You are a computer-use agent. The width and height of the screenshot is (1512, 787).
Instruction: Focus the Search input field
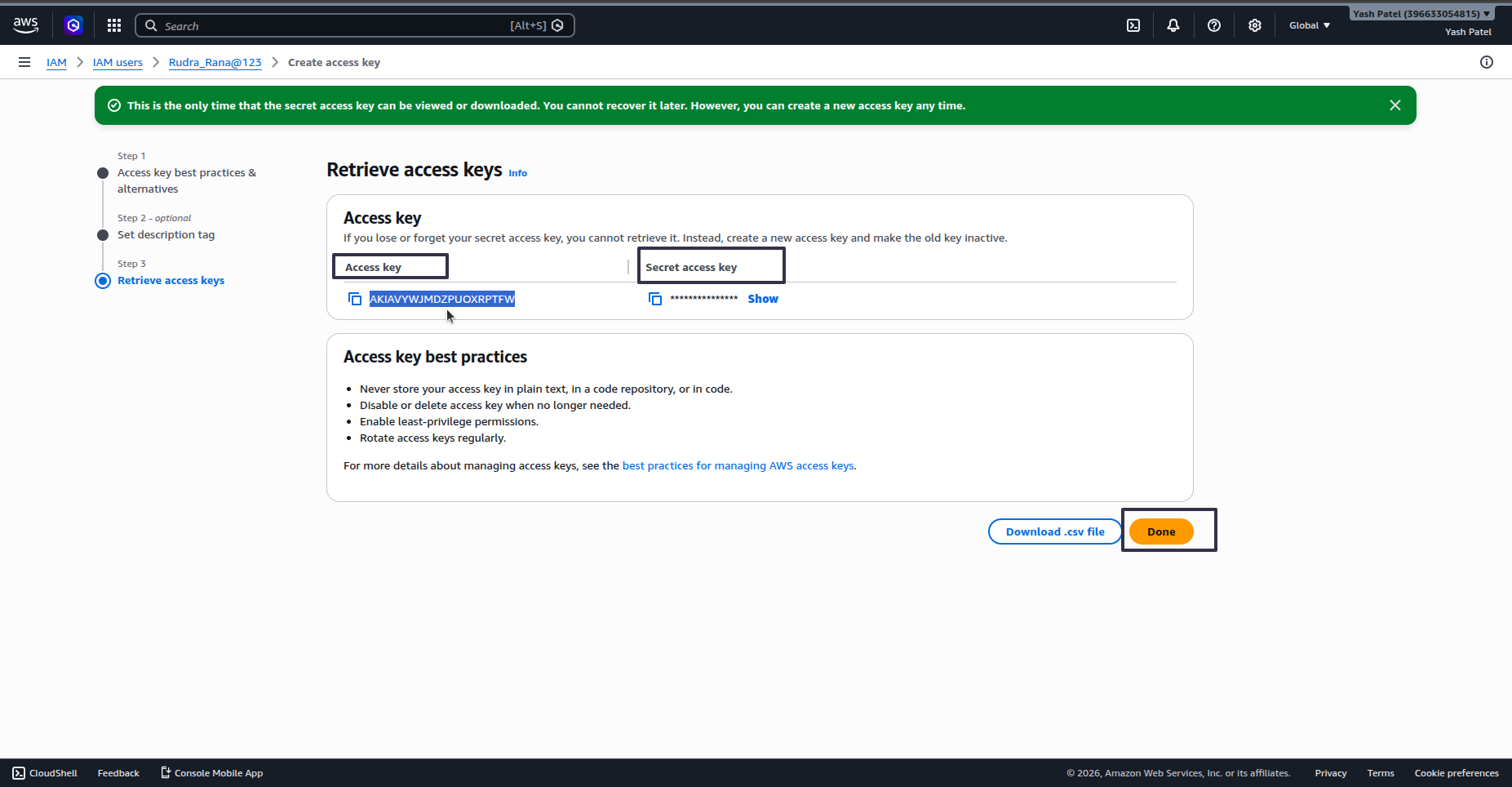click(x=355, y=25)
